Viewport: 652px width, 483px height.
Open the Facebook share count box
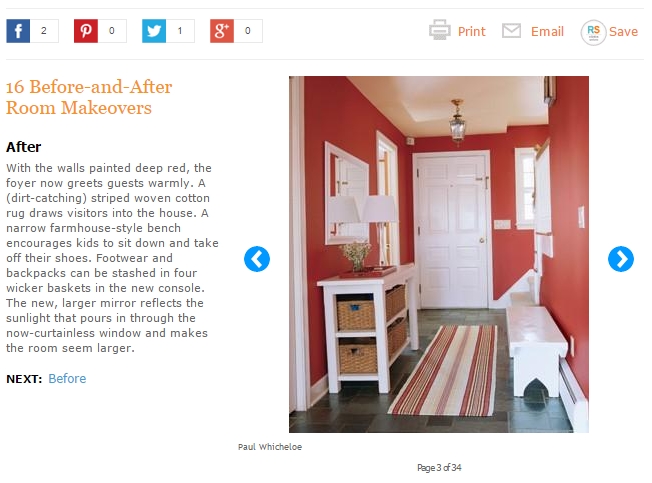click(44, 31)
